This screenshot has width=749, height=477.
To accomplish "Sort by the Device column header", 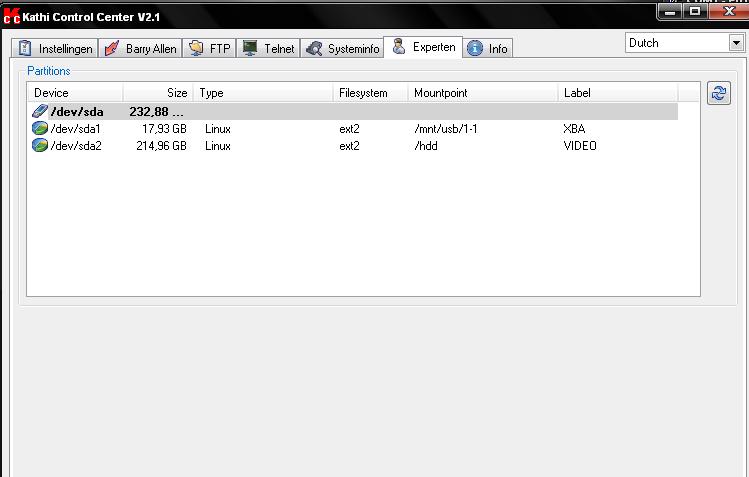I will [x=75, y=93].
